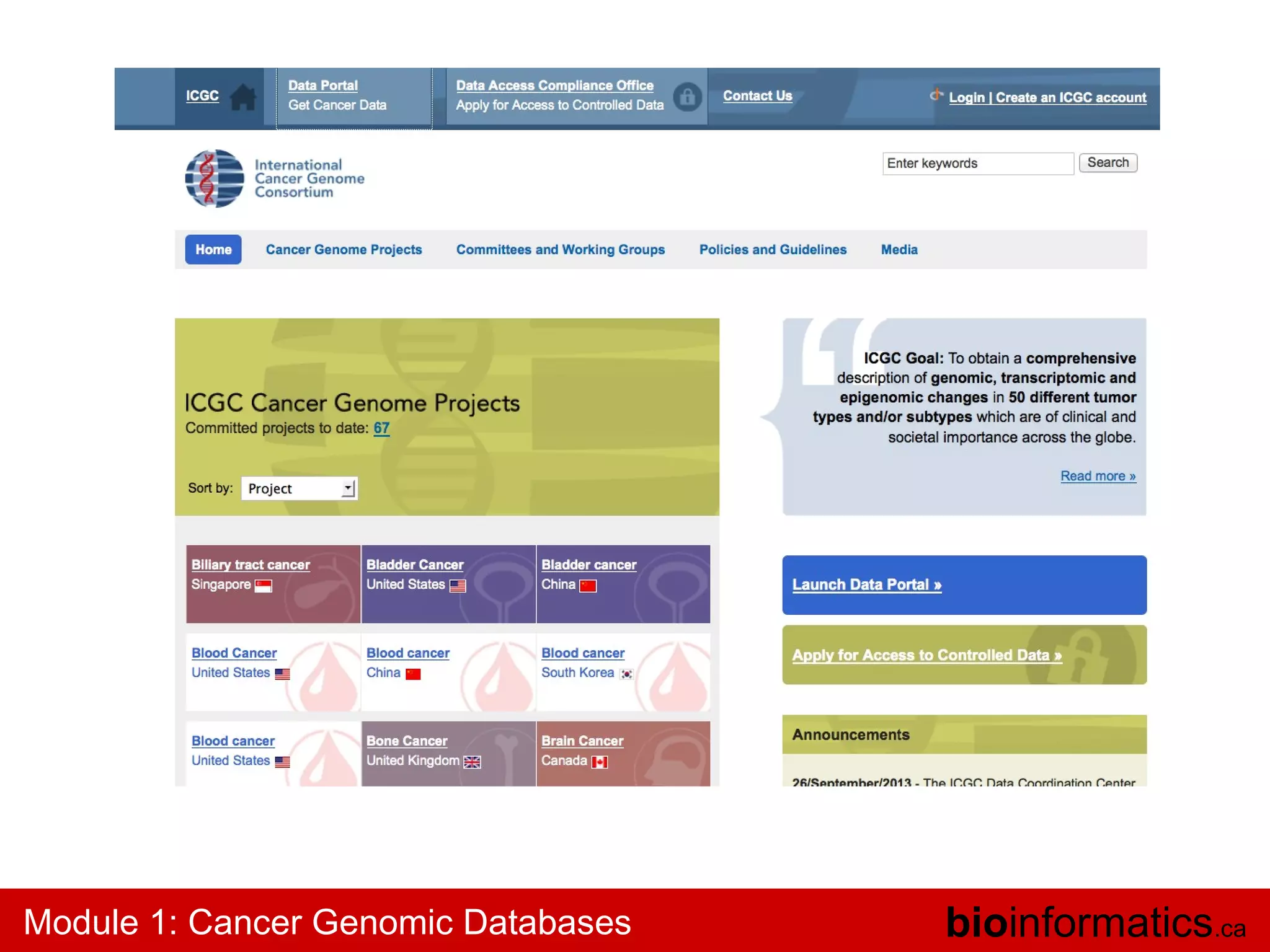
Task: Click the padlock graphic on Apply for Access banner
Action: click(x=1081, y=656)
